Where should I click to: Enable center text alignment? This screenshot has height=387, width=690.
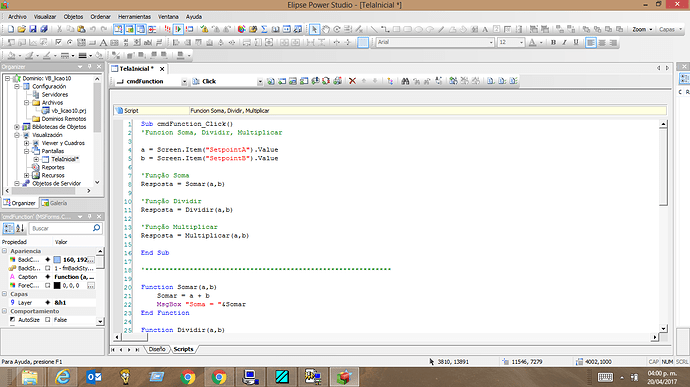point(602,42)
